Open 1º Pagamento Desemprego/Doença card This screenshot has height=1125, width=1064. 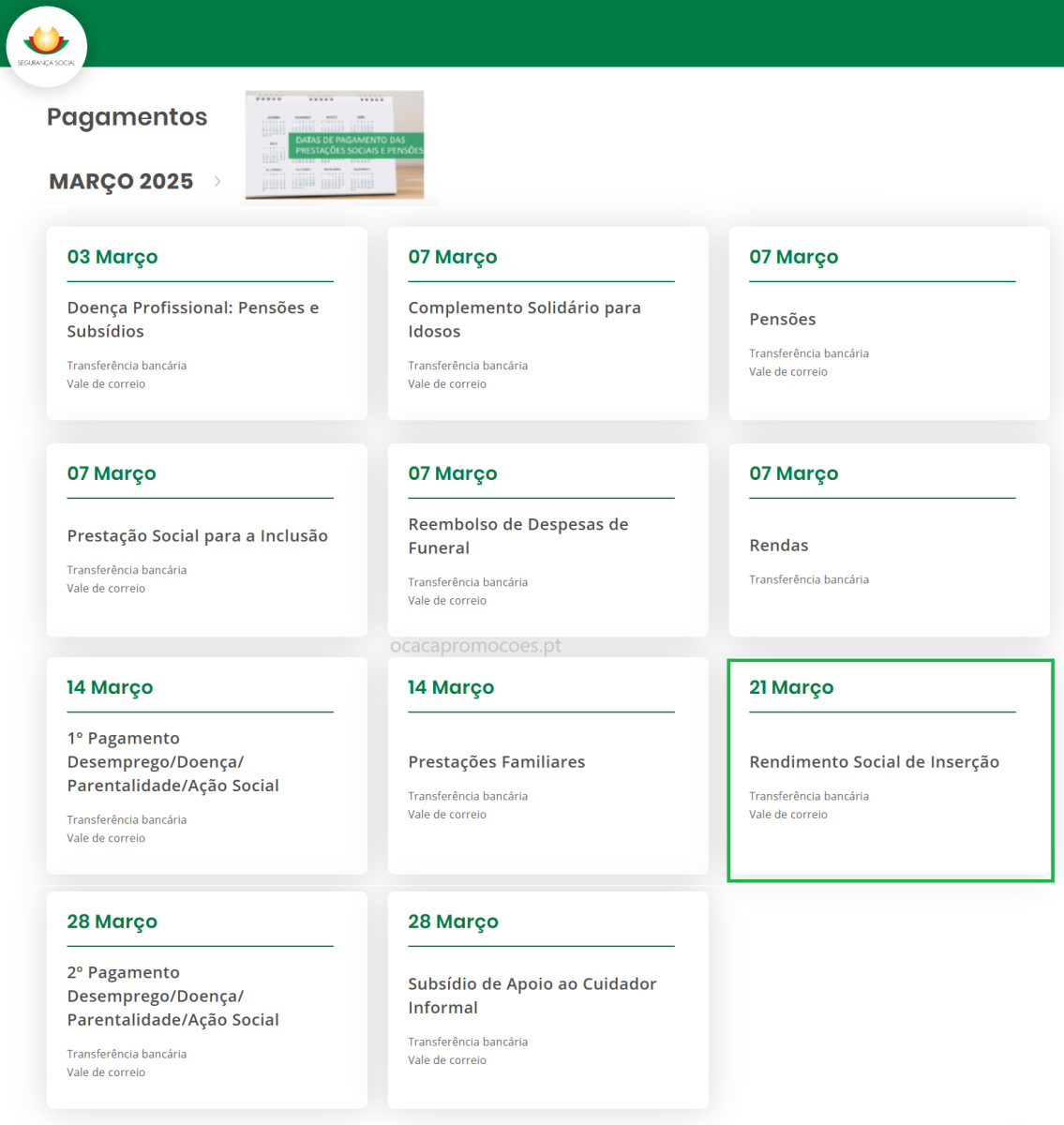[172, 762]
